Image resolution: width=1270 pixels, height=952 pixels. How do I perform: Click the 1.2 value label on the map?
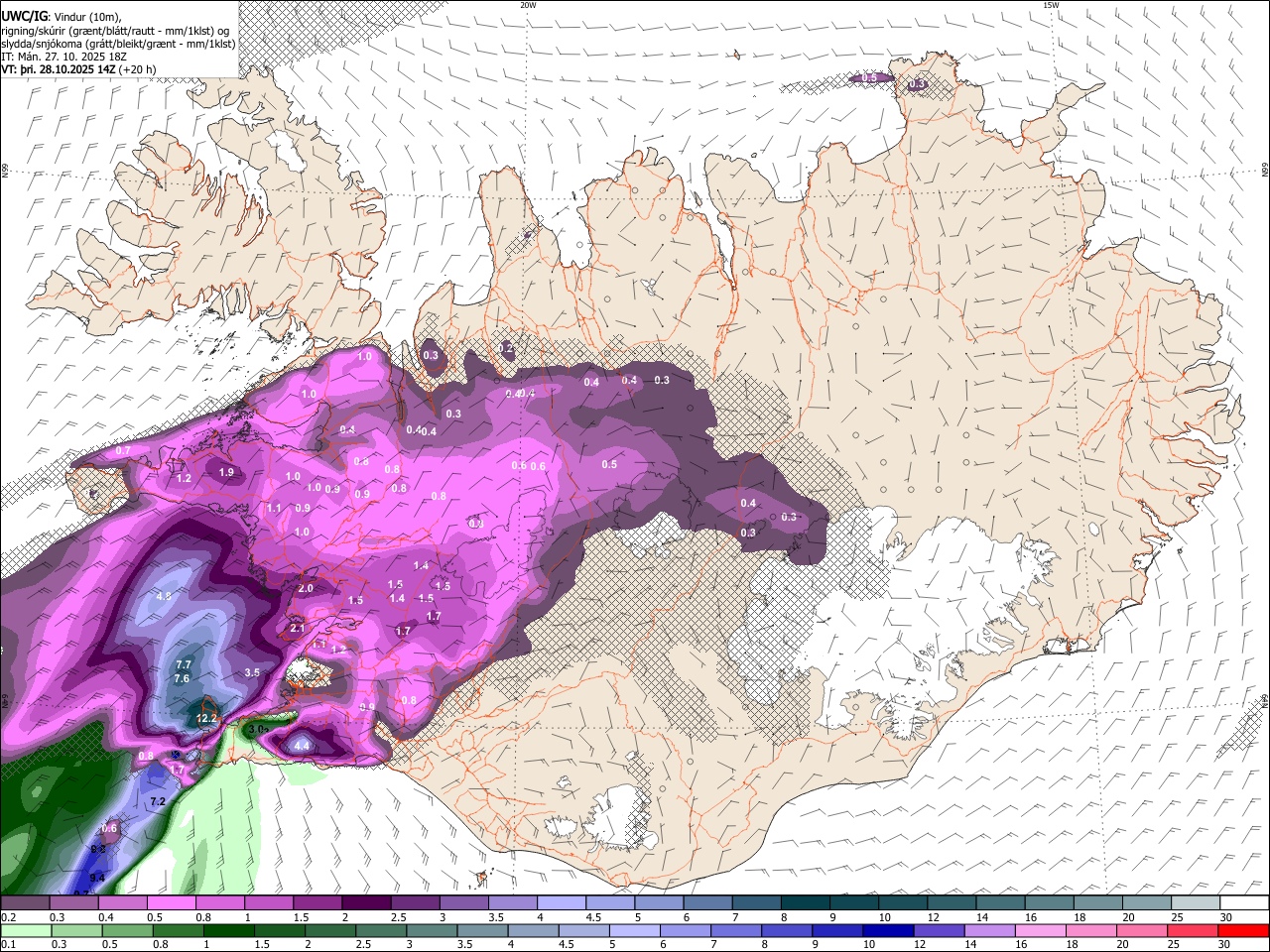tap(184, 478)
